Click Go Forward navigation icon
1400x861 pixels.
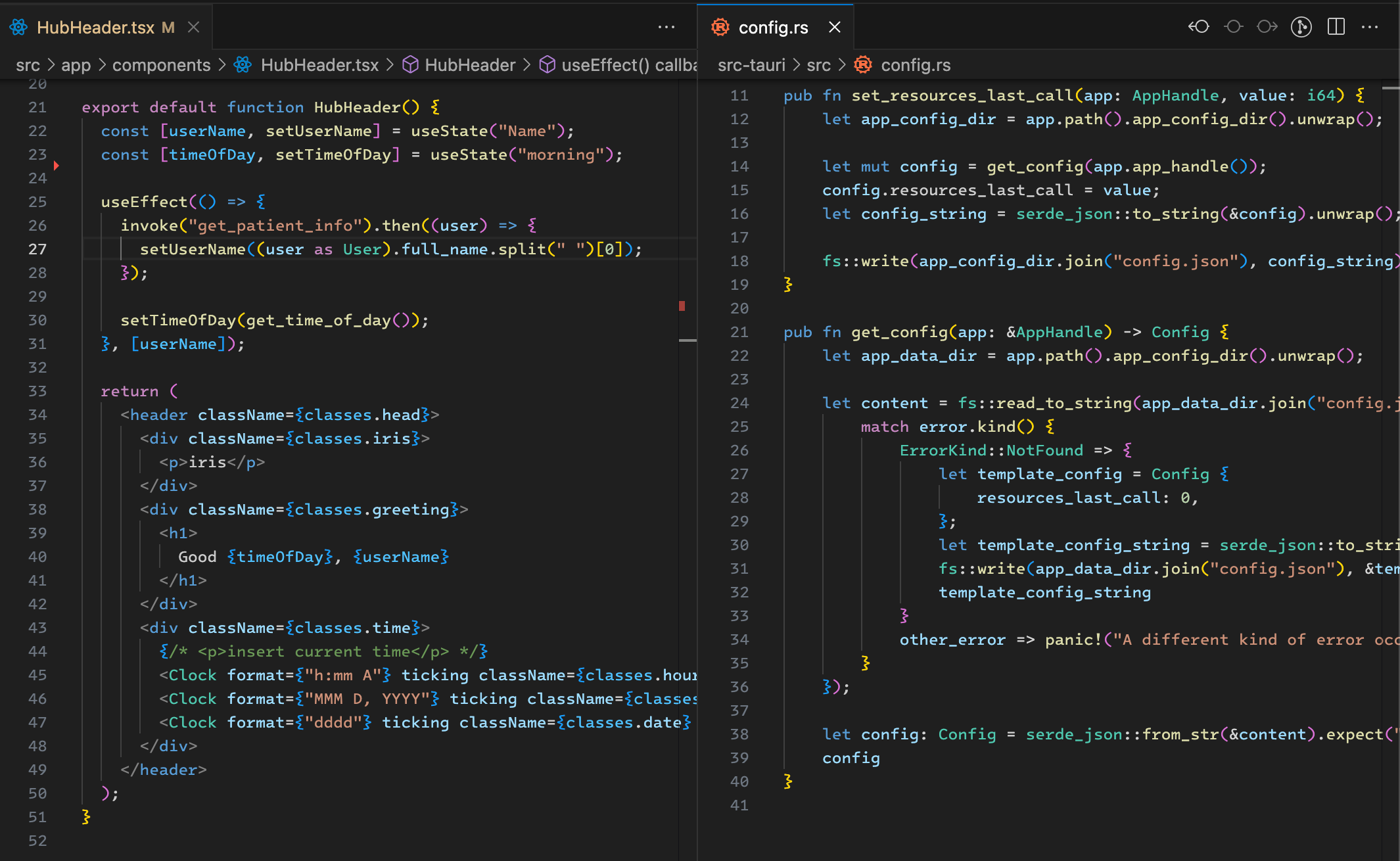tap(1267, 27)
